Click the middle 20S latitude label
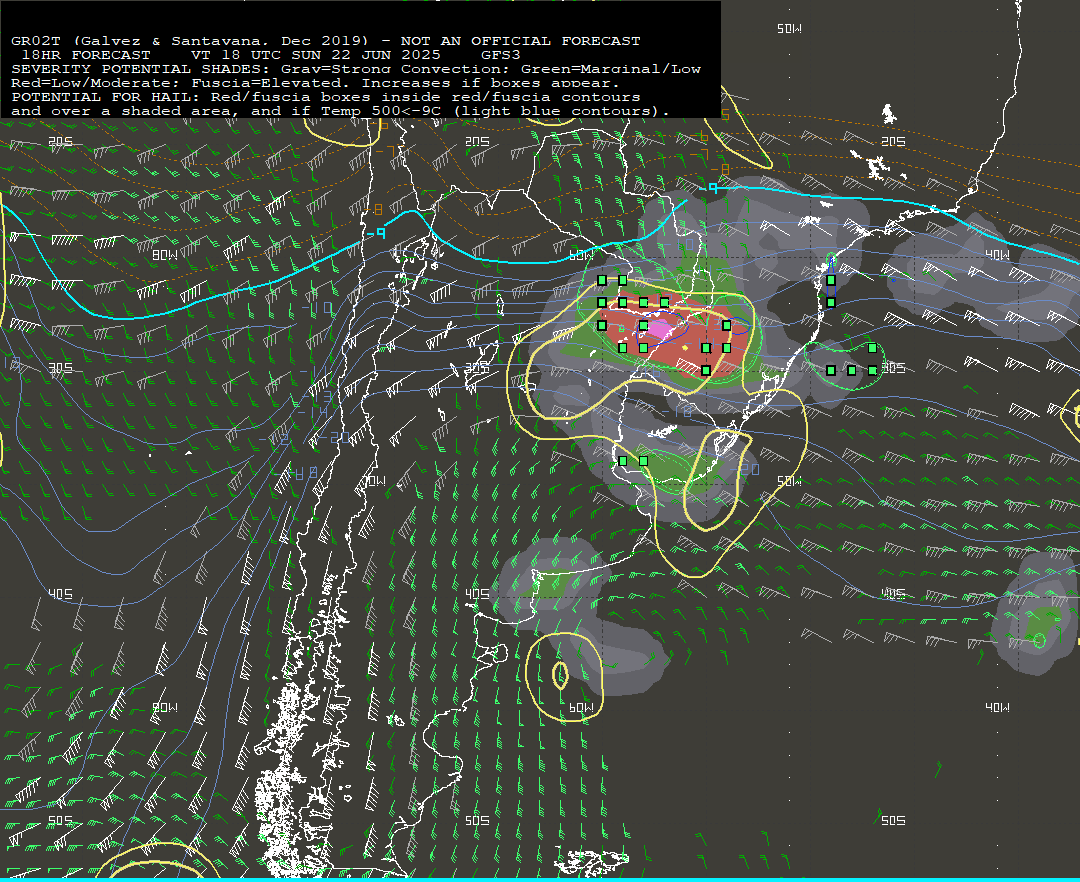The height and width of the screenshot is (882, 1080). point(477,141)
